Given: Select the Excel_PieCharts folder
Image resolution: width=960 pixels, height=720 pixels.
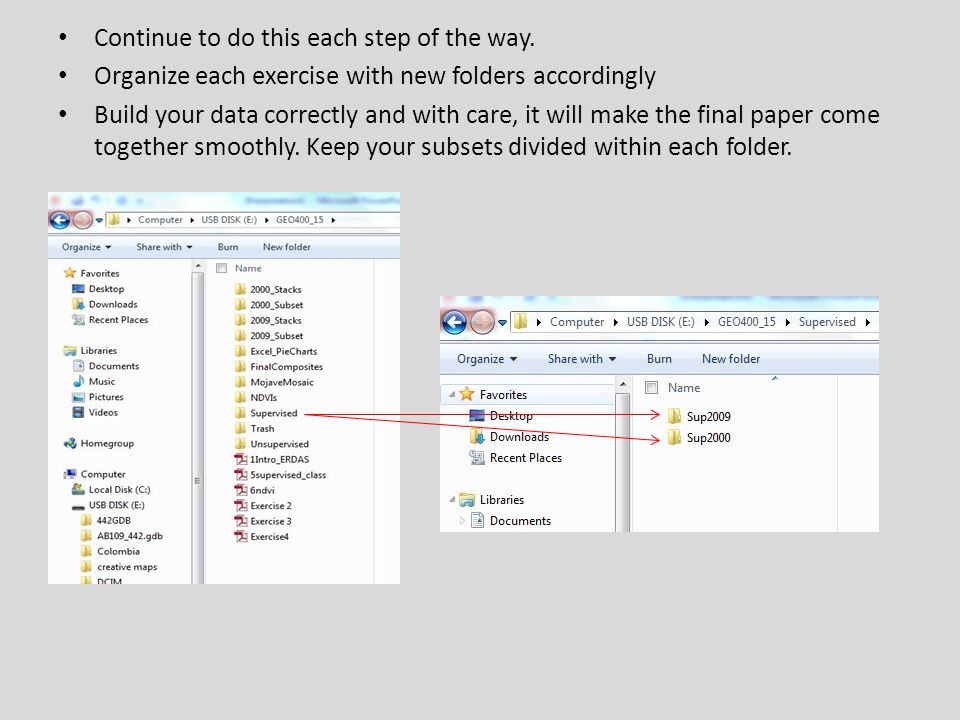Looking at the screenshot, I should point(276,351).
